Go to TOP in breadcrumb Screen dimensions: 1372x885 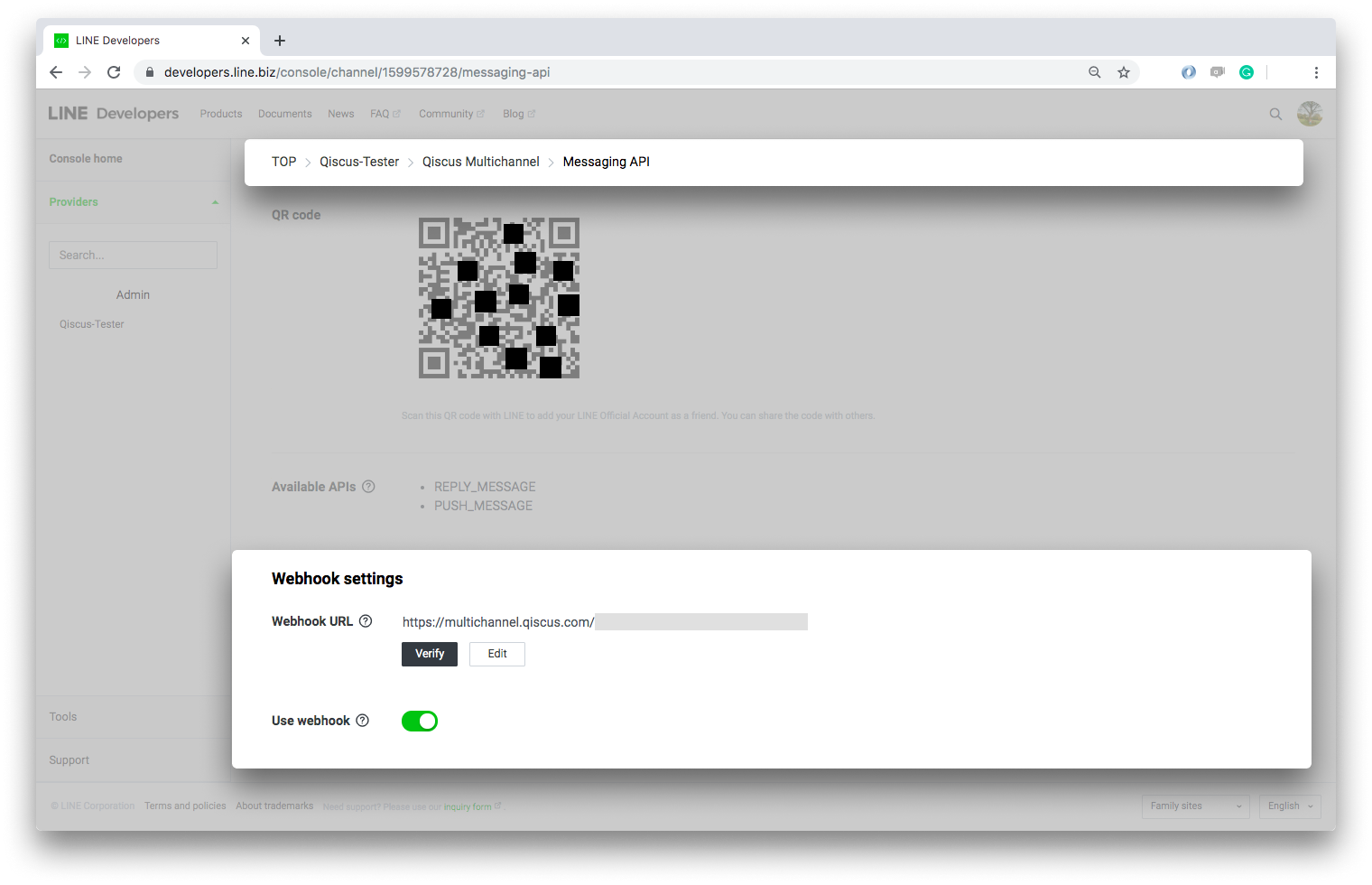point(284,162)
